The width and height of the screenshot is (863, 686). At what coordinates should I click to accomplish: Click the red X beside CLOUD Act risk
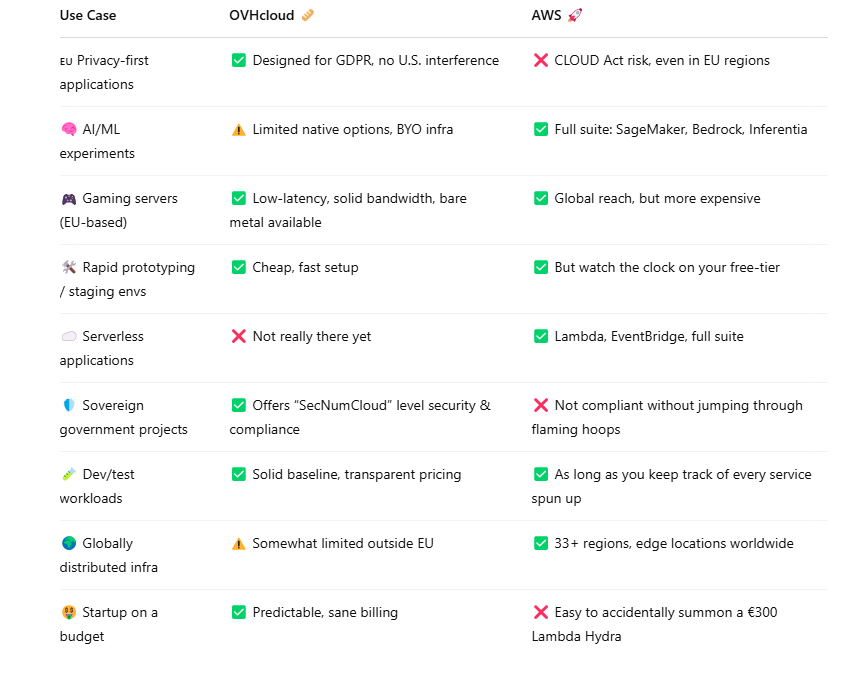[x=541, y=60]
